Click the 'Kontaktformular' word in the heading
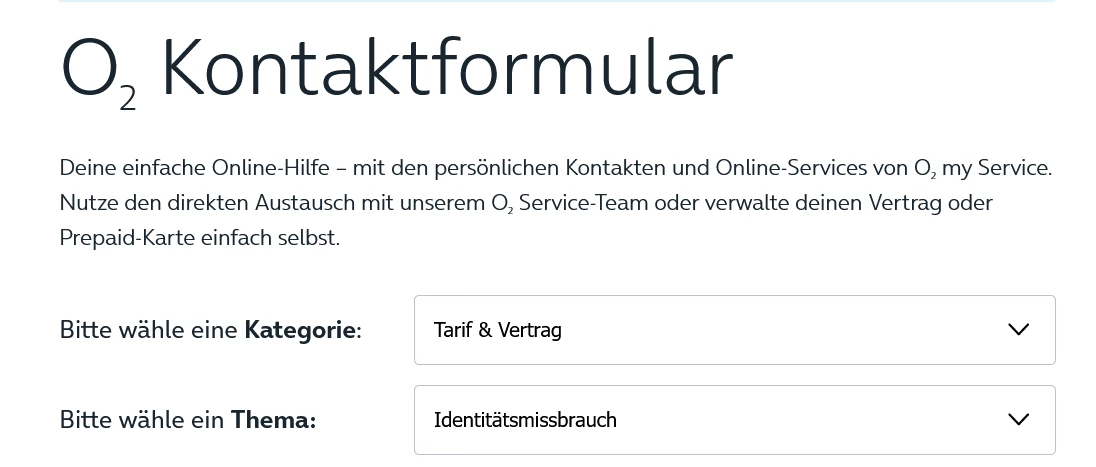This screenshot has width=1096, height=467. (x=447, y=70)
